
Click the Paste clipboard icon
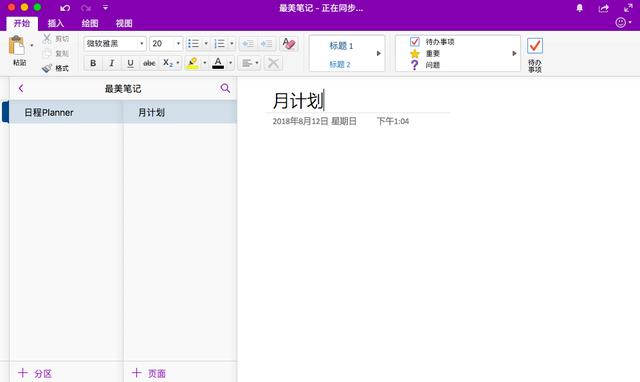tap(17, 46)
